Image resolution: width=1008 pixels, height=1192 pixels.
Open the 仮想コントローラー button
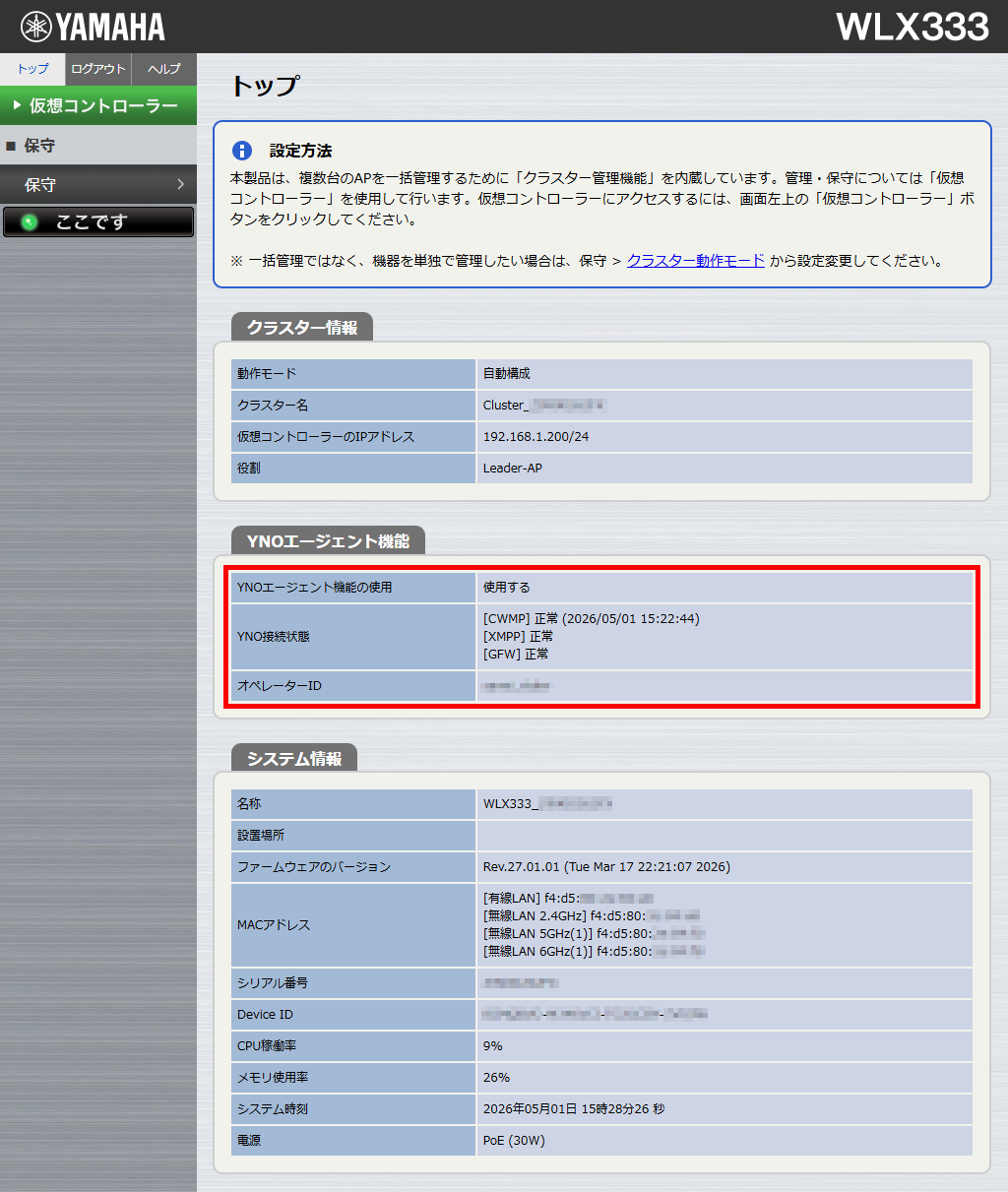pyautogui.click(x=98, y=105)
